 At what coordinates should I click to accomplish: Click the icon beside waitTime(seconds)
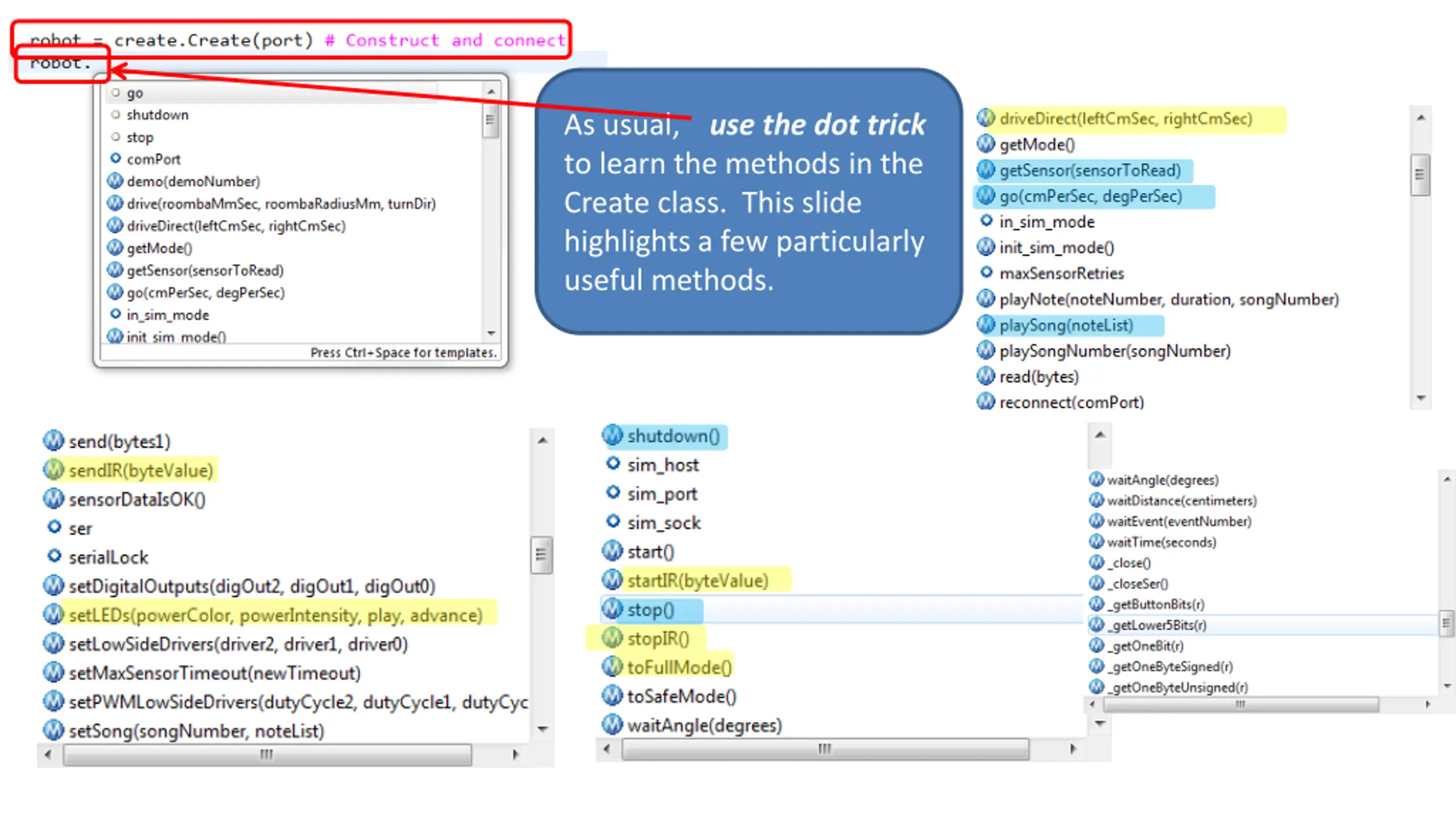tap(1096, 541)
